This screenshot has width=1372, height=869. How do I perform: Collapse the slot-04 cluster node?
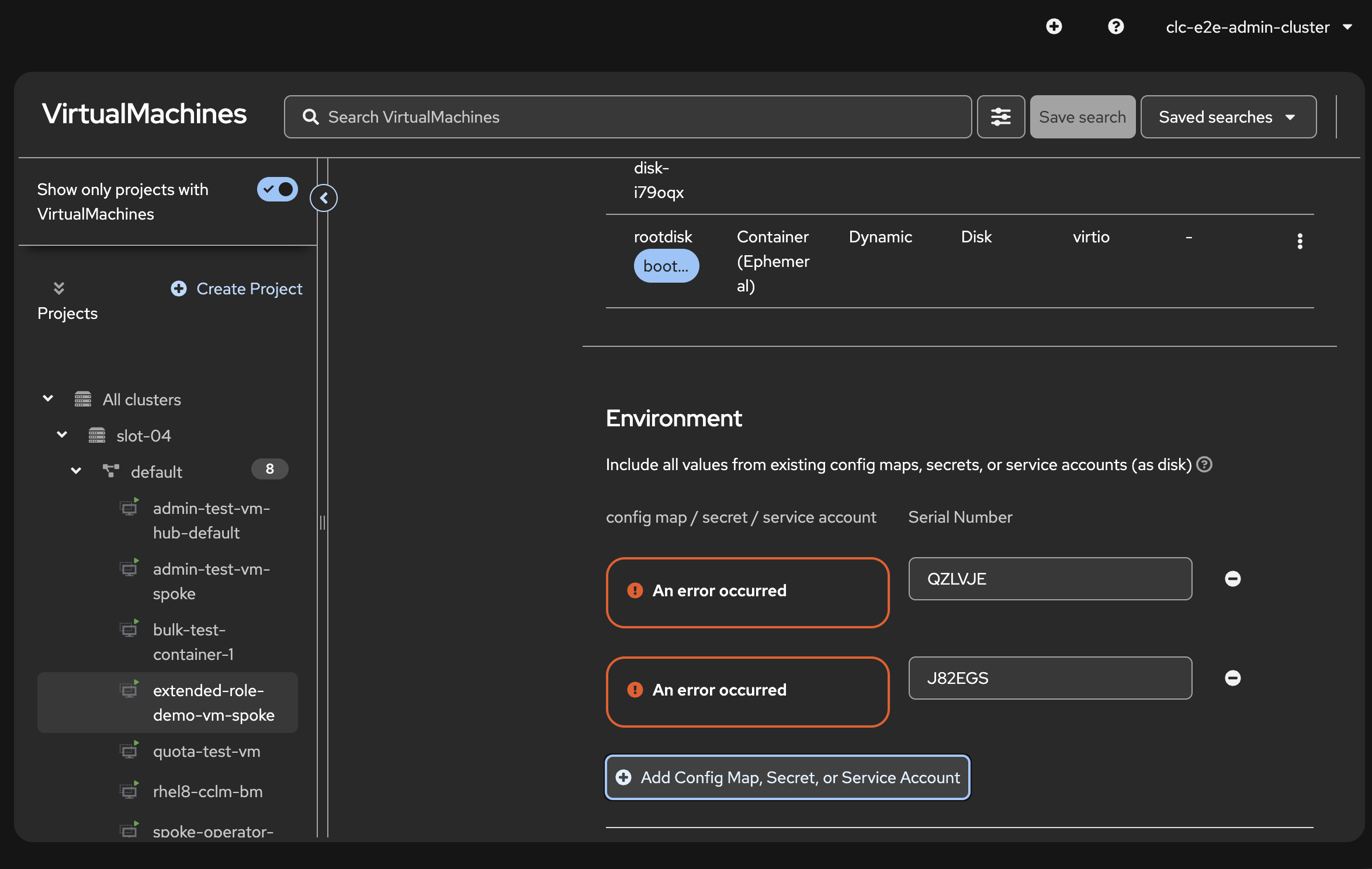(63, 435)
